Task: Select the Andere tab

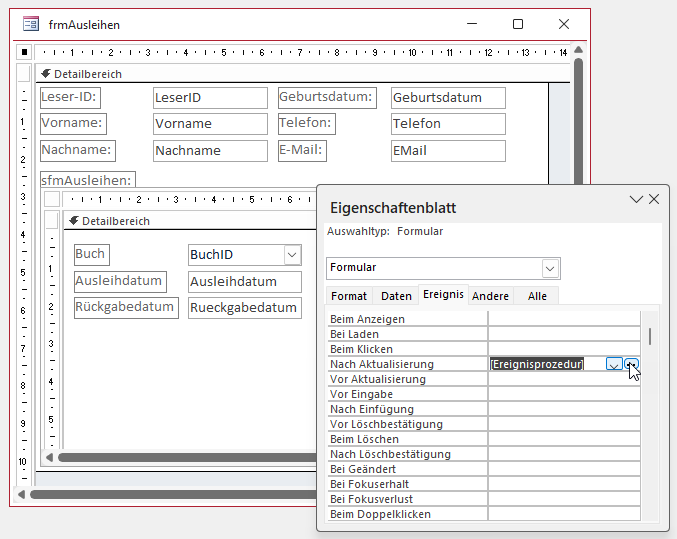Action: [x=490, y=296]
